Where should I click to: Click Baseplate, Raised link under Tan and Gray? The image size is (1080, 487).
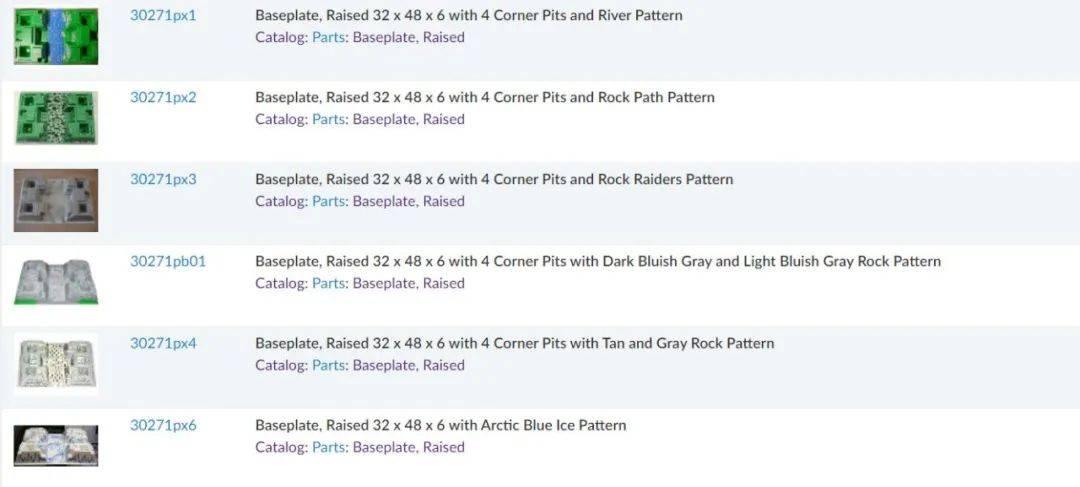[409, 365]
